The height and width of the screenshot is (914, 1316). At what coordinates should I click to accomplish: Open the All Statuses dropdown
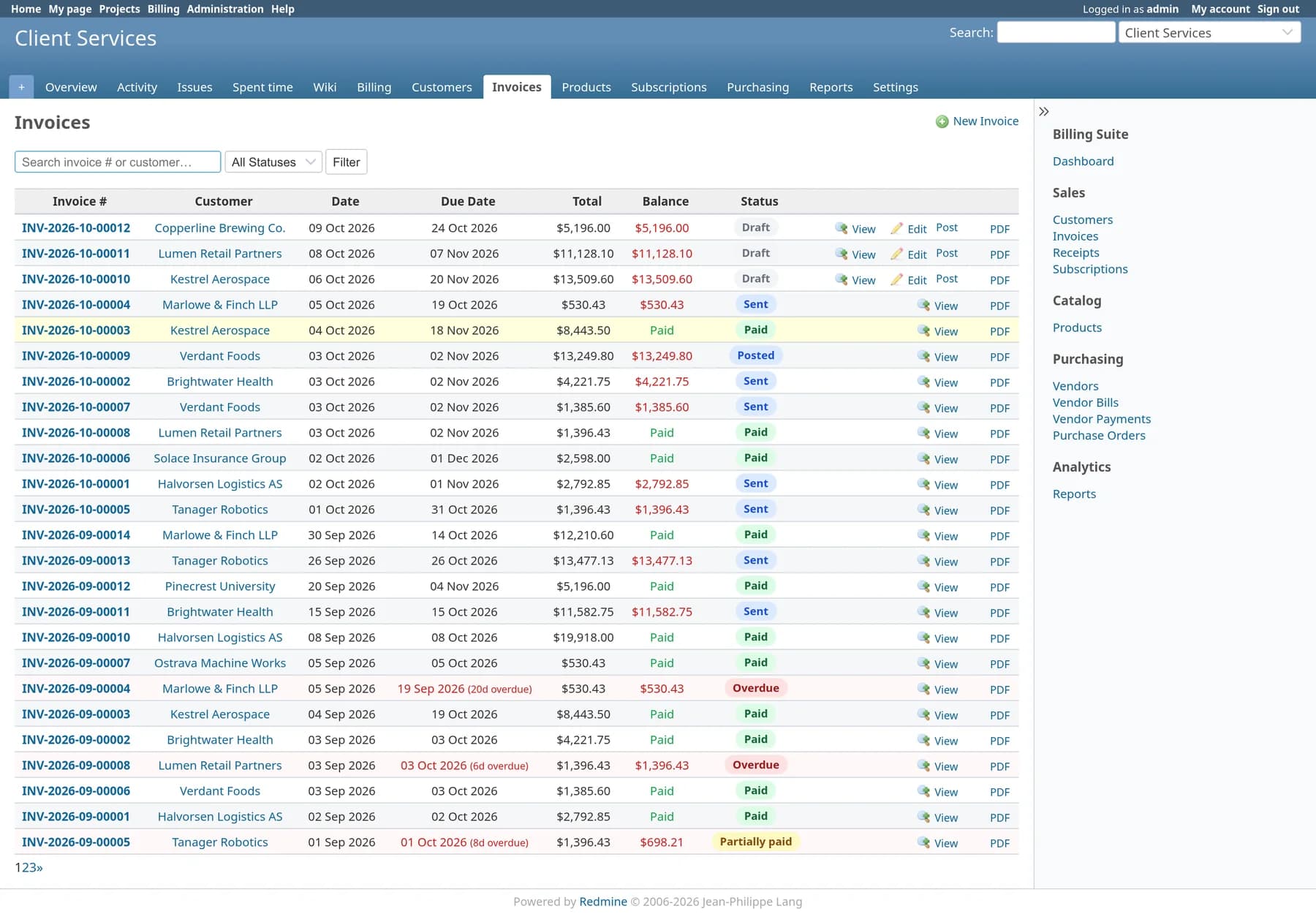point(273,162)
